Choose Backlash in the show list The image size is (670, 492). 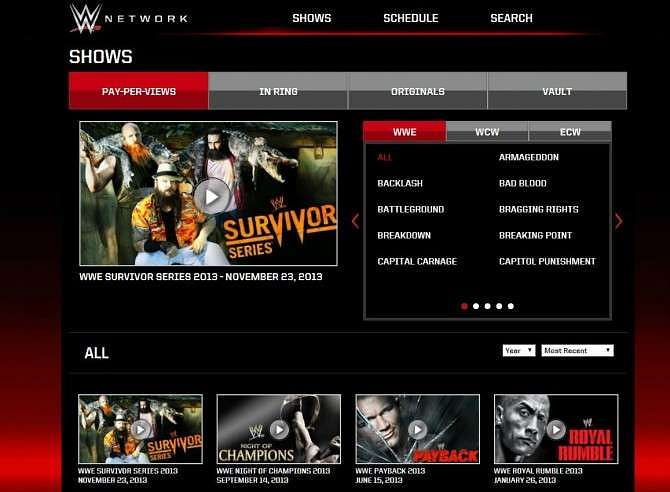(400, 183)
